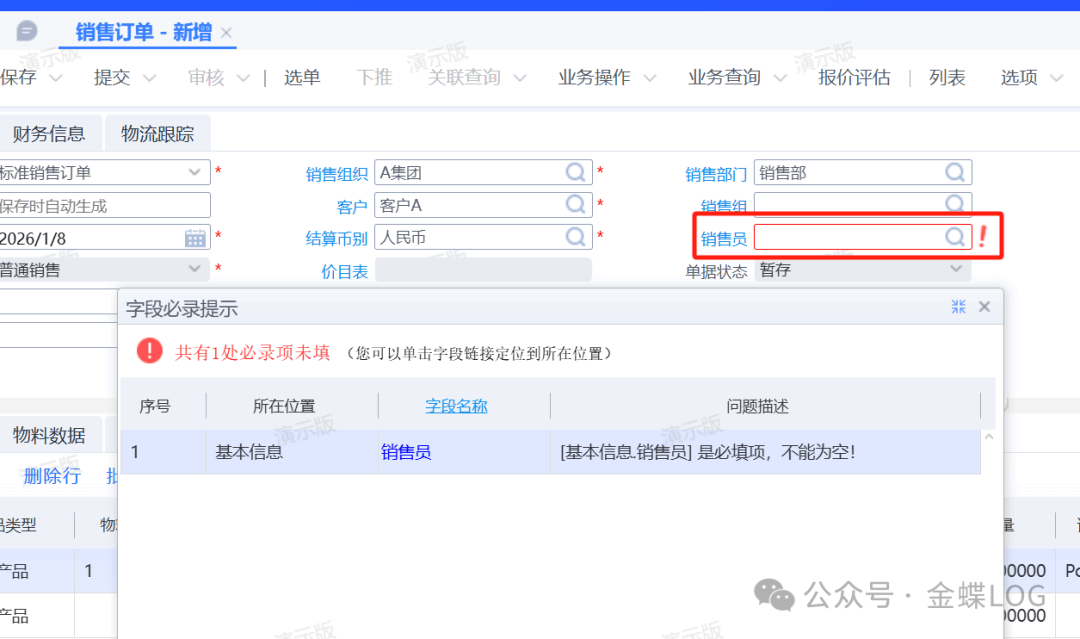1080x639 pixels.
Task: Click the search icon in 销售组织 field
Action: click(x=576, y=172)
